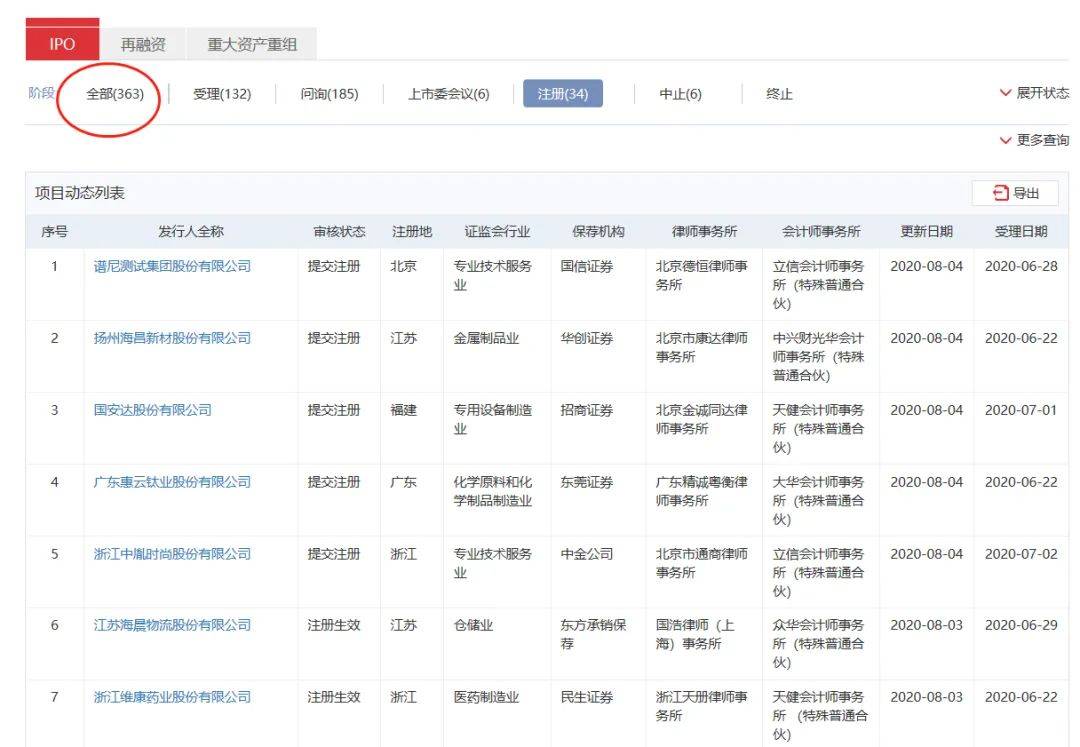Open 江苏海晨物流股份有限公司 link
The width and height of the screenshot is (1080, 747).
click(x=172, y=625)
